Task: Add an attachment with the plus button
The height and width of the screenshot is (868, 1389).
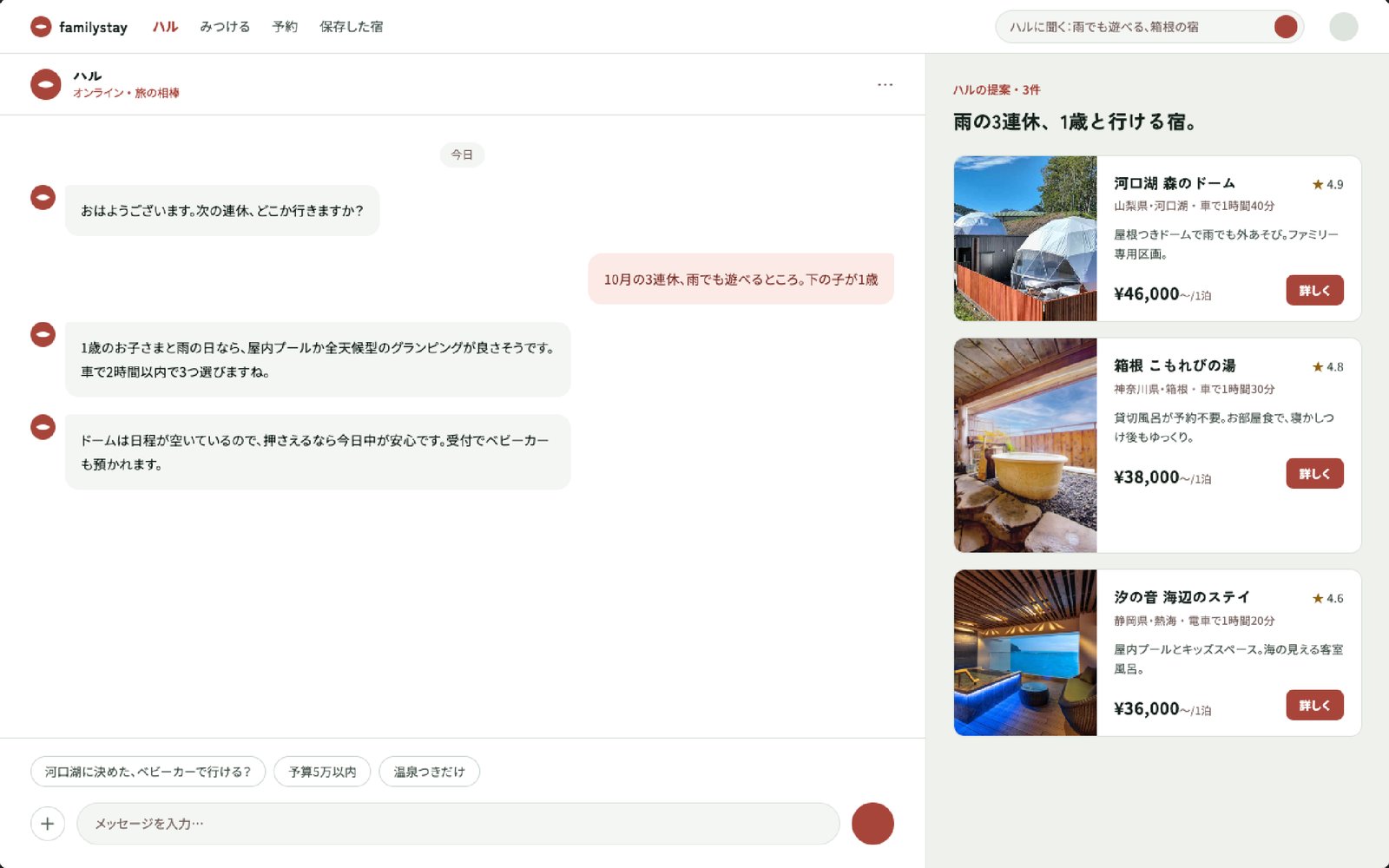Action: tap(48, 824)
